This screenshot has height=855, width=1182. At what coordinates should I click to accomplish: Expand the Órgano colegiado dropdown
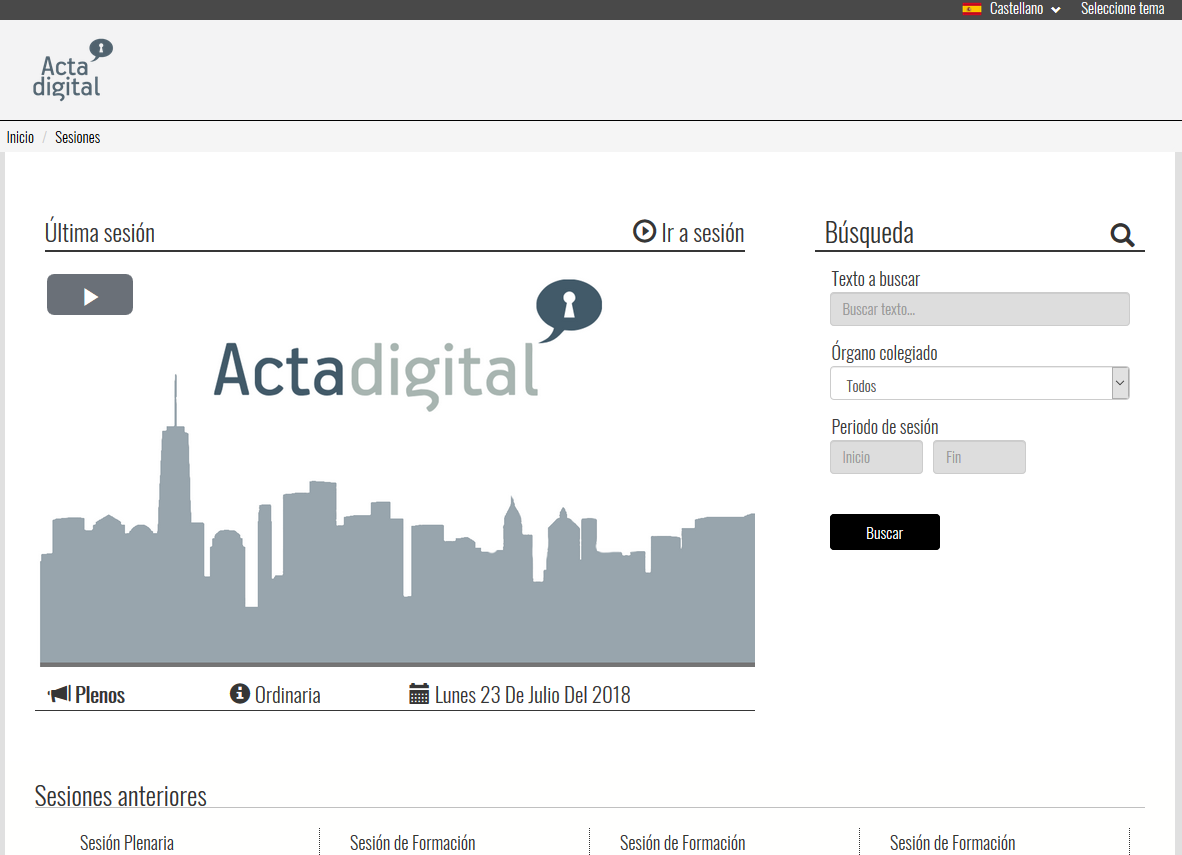coord(979,384)
